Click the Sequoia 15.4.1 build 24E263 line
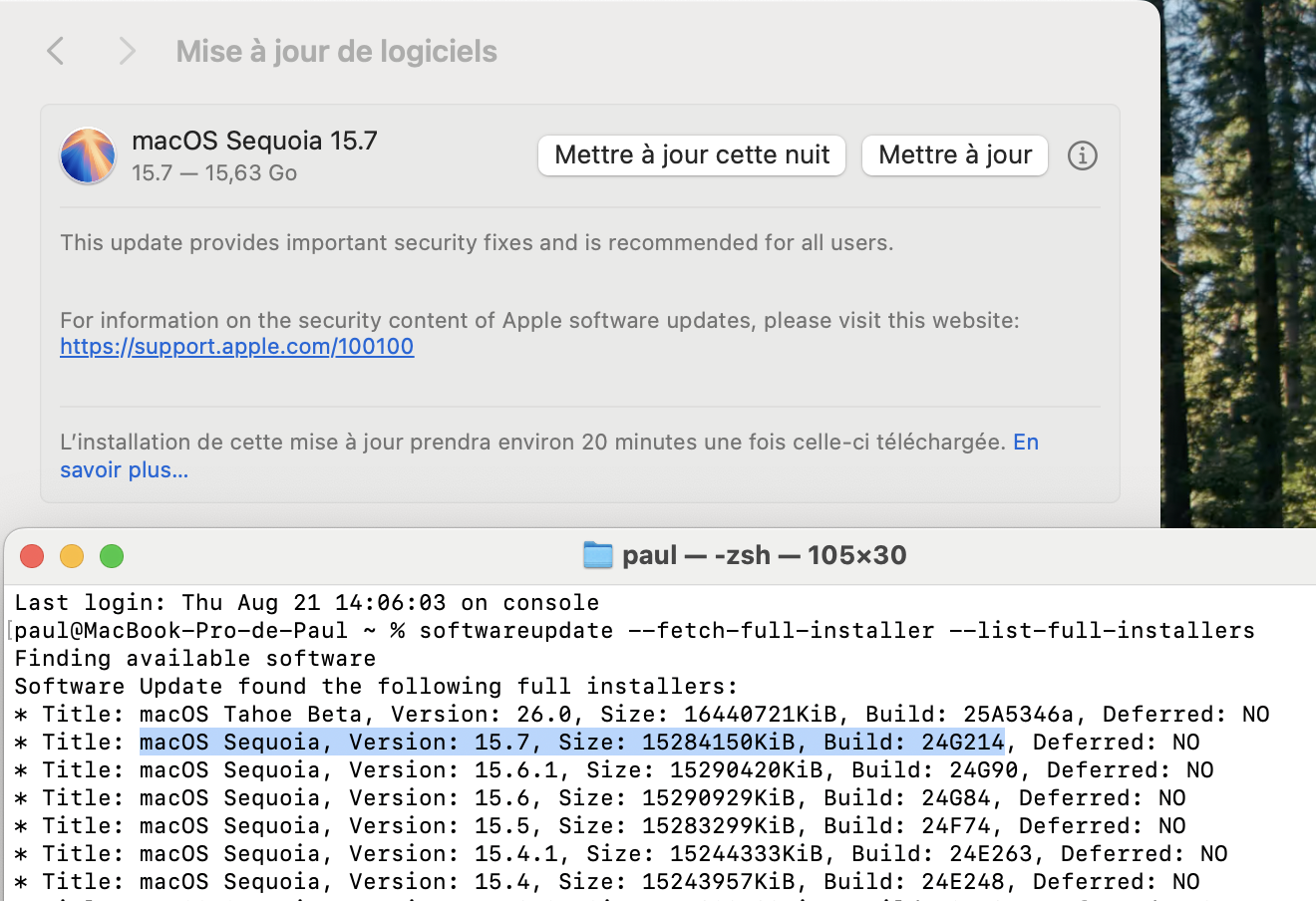The image size is (1316, 901). click(x=620, y=854)
